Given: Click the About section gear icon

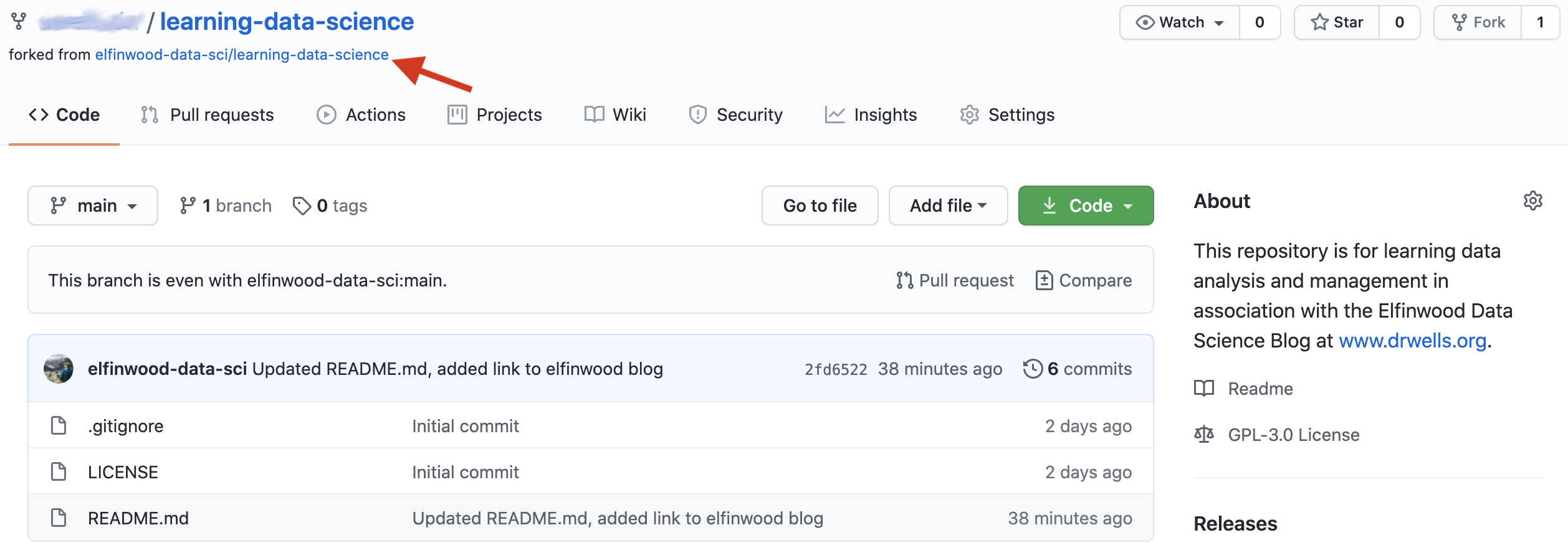Looking at the screenshot, I should pos(1532,201).
